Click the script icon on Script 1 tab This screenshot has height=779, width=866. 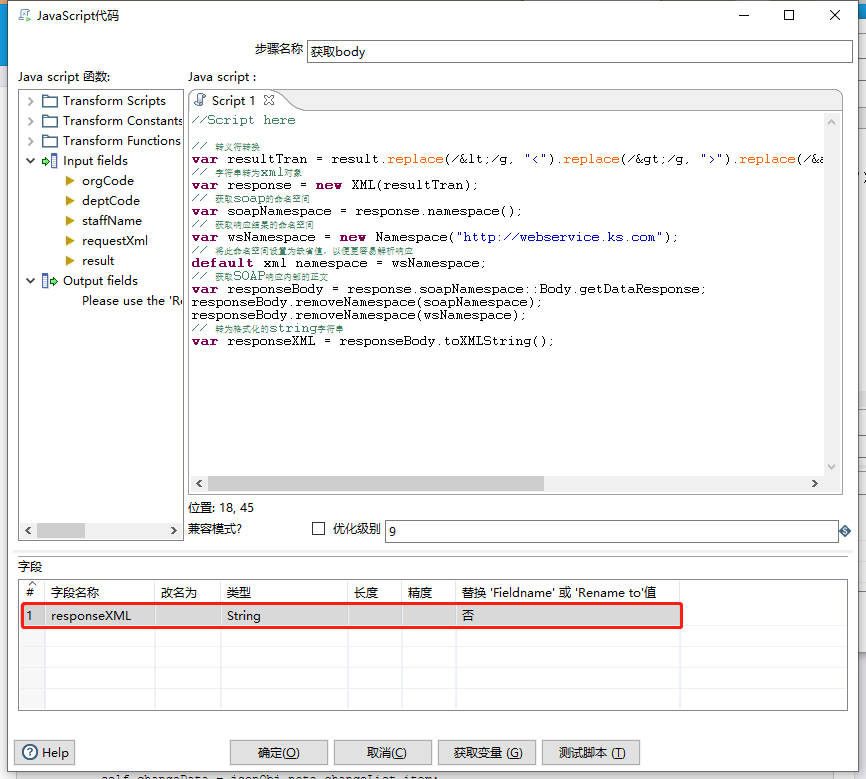[x=200, y=100]
